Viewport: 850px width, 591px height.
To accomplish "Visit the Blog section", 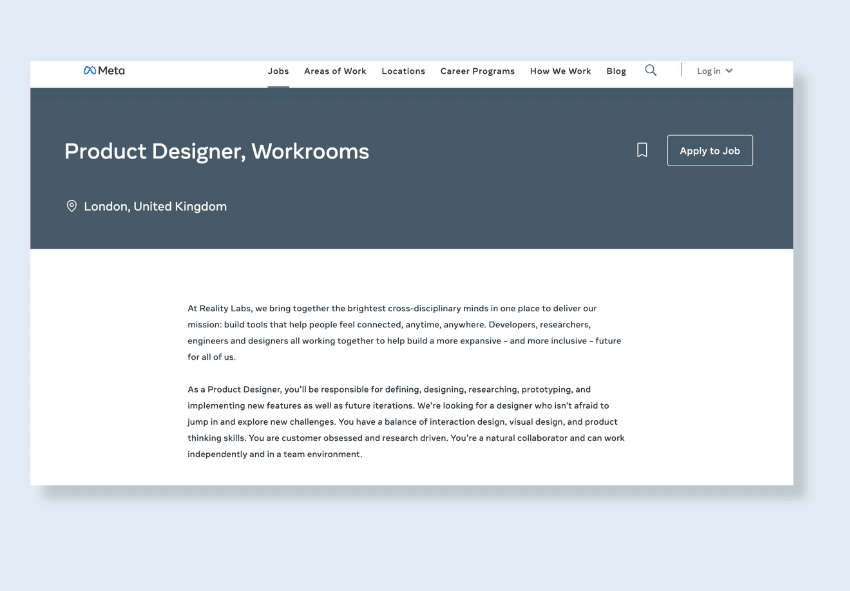I will click(616, 71).
